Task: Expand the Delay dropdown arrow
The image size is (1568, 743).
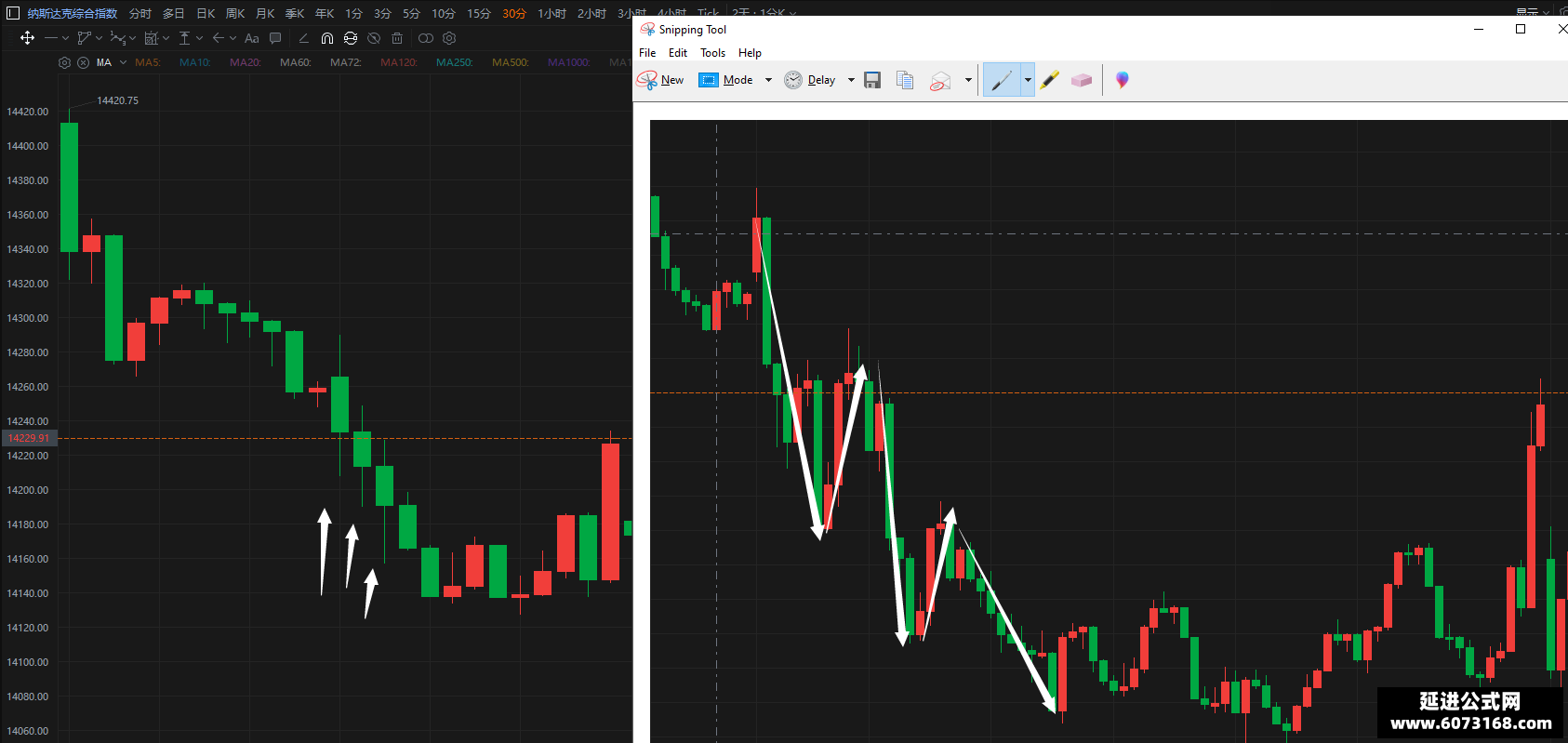Action: click(x=851, y=80)
